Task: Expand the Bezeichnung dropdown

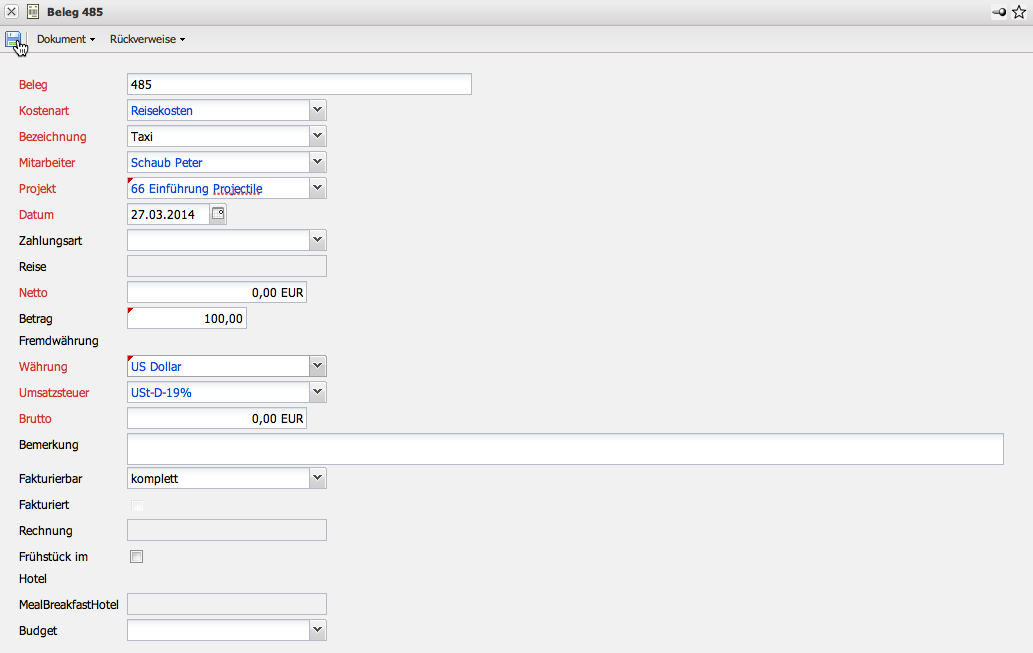Action: click(318, 136)
